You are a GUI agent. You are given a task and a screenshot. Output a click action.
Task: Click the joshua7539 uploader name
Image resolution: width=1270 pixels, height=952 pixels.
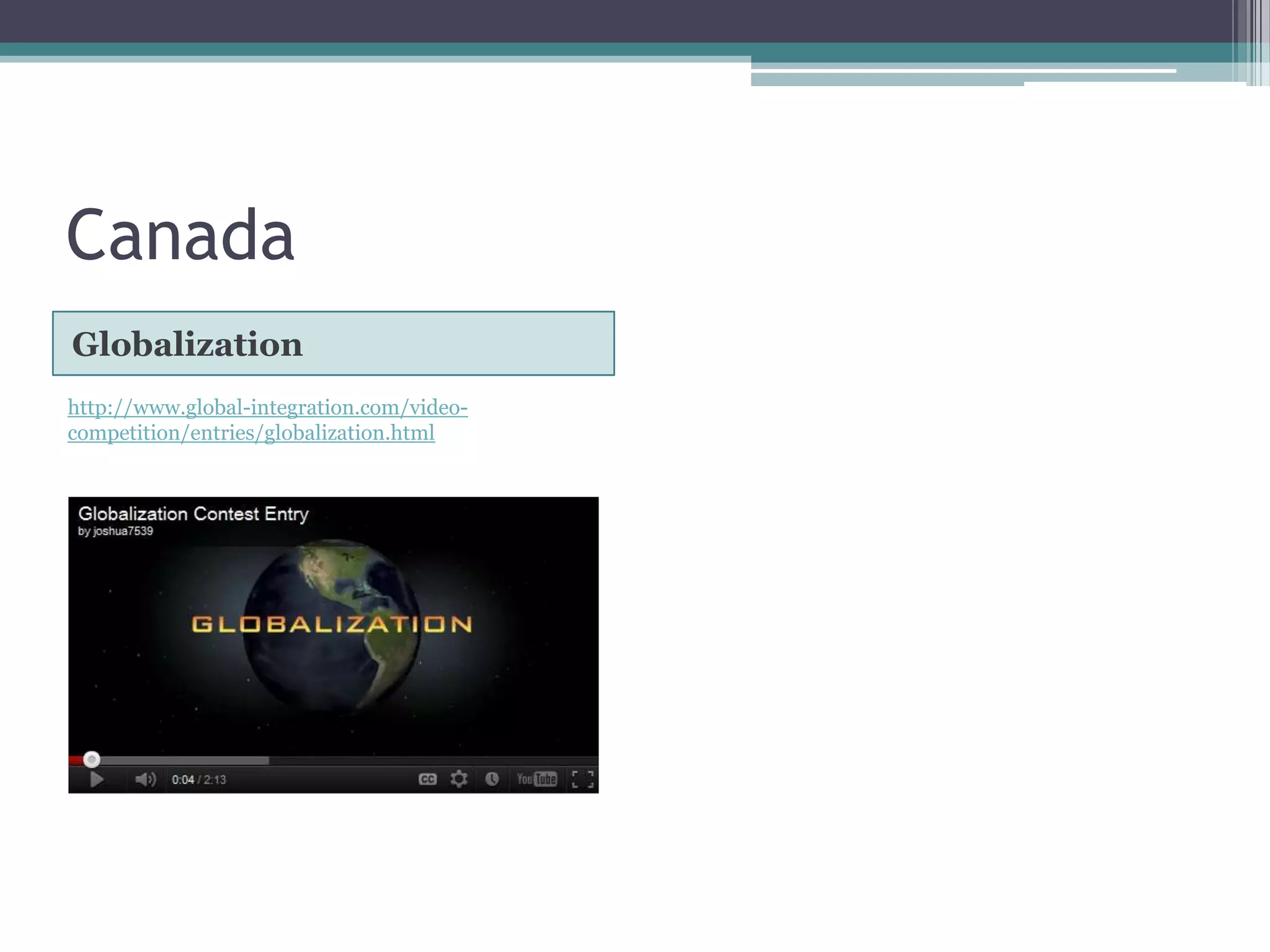tap(123, 531)
